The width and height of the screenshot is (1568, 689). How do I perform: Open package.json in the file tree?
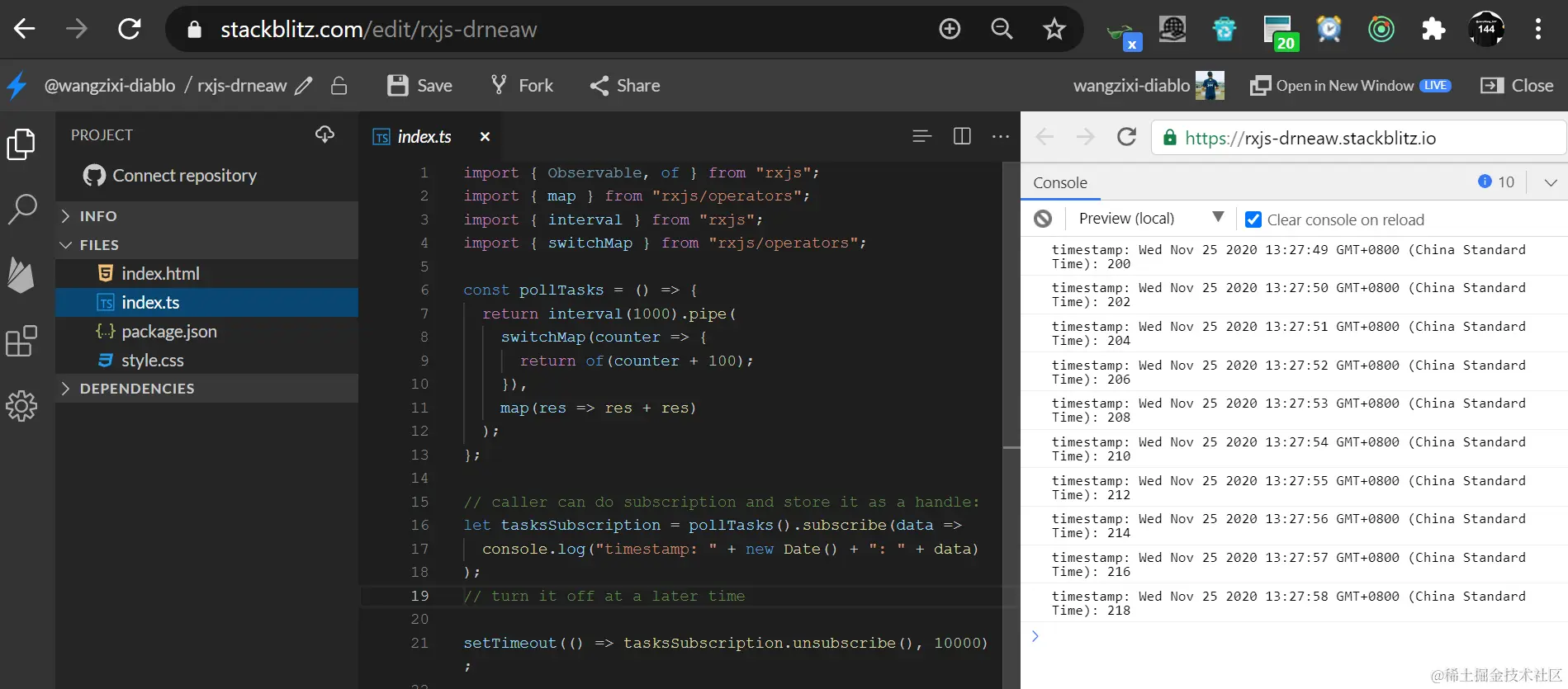click(206, 331)
